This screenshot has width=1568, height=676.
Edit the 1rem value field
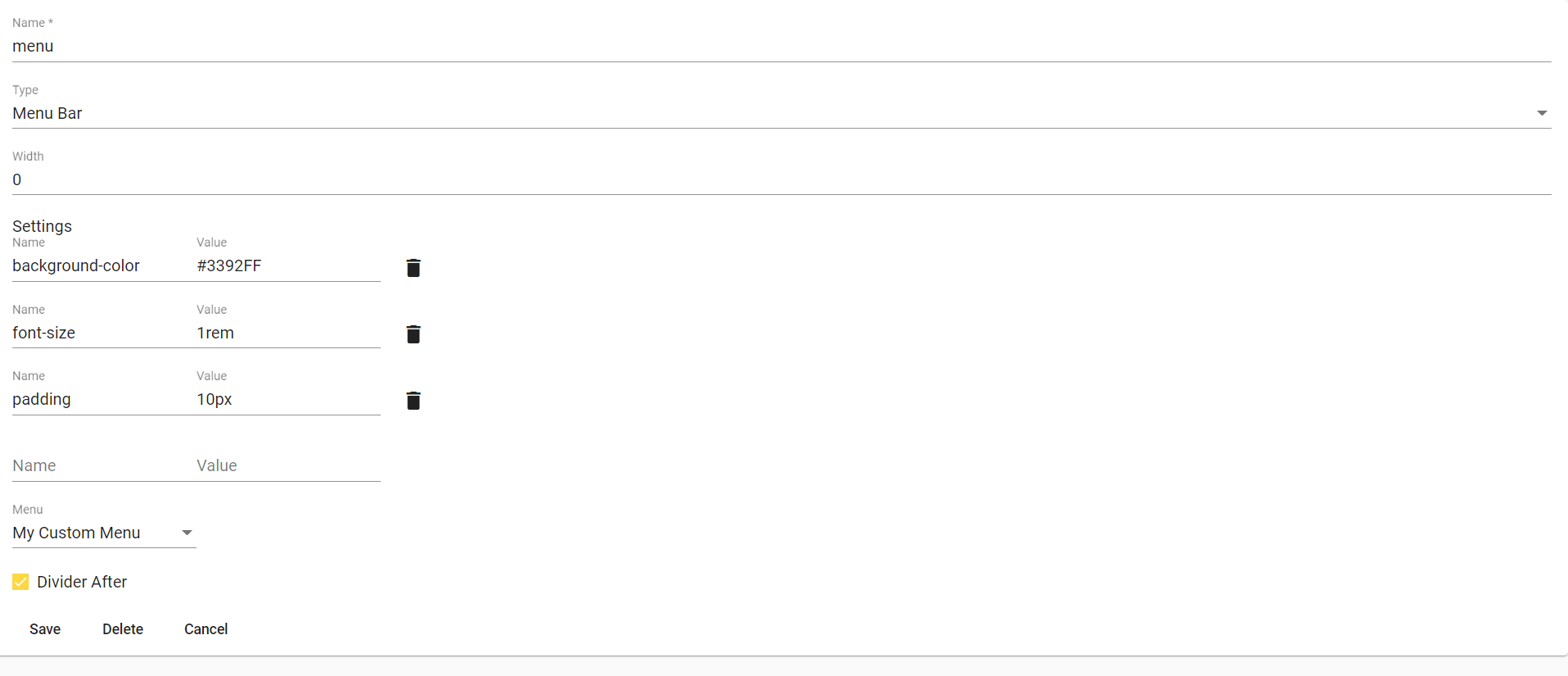tap(288, 333)
